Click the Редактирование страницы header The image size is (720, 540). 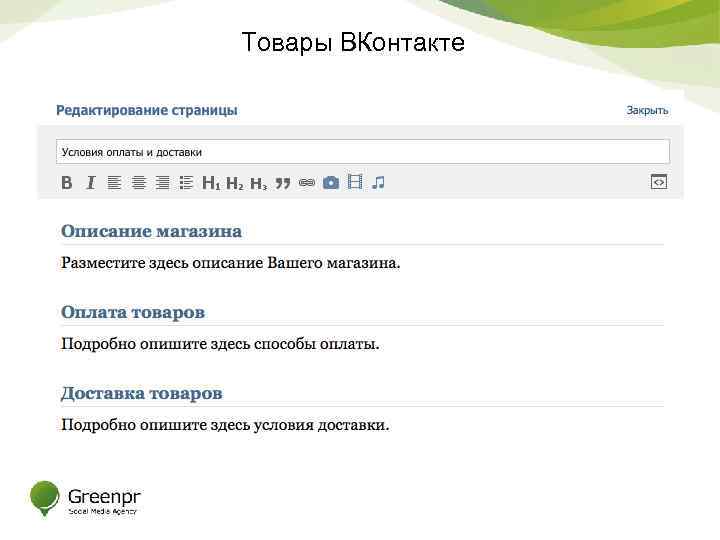coord(147,110)
